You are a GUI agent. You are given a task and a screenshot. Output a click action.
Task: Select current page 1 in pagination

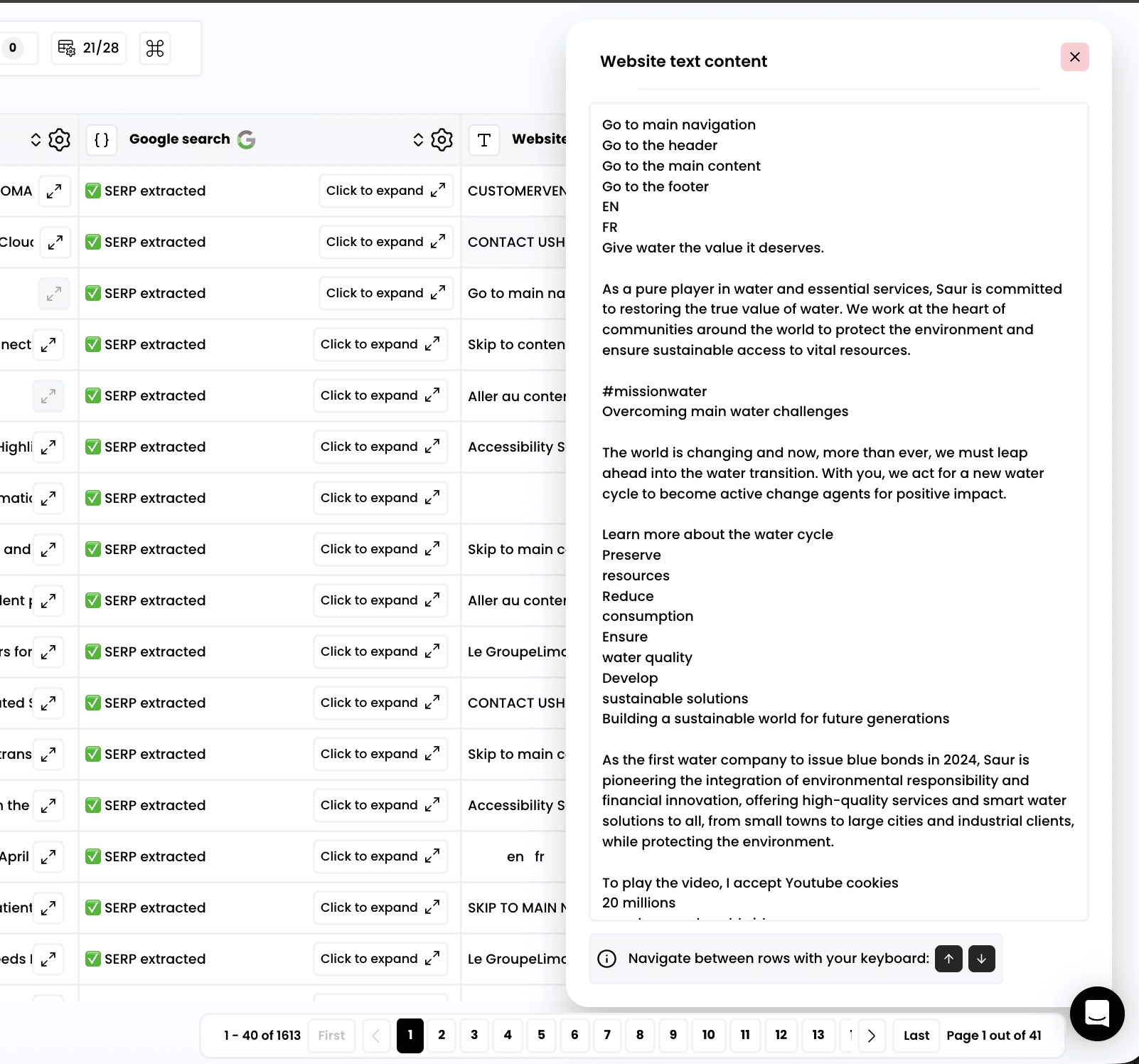(410, 1036)
